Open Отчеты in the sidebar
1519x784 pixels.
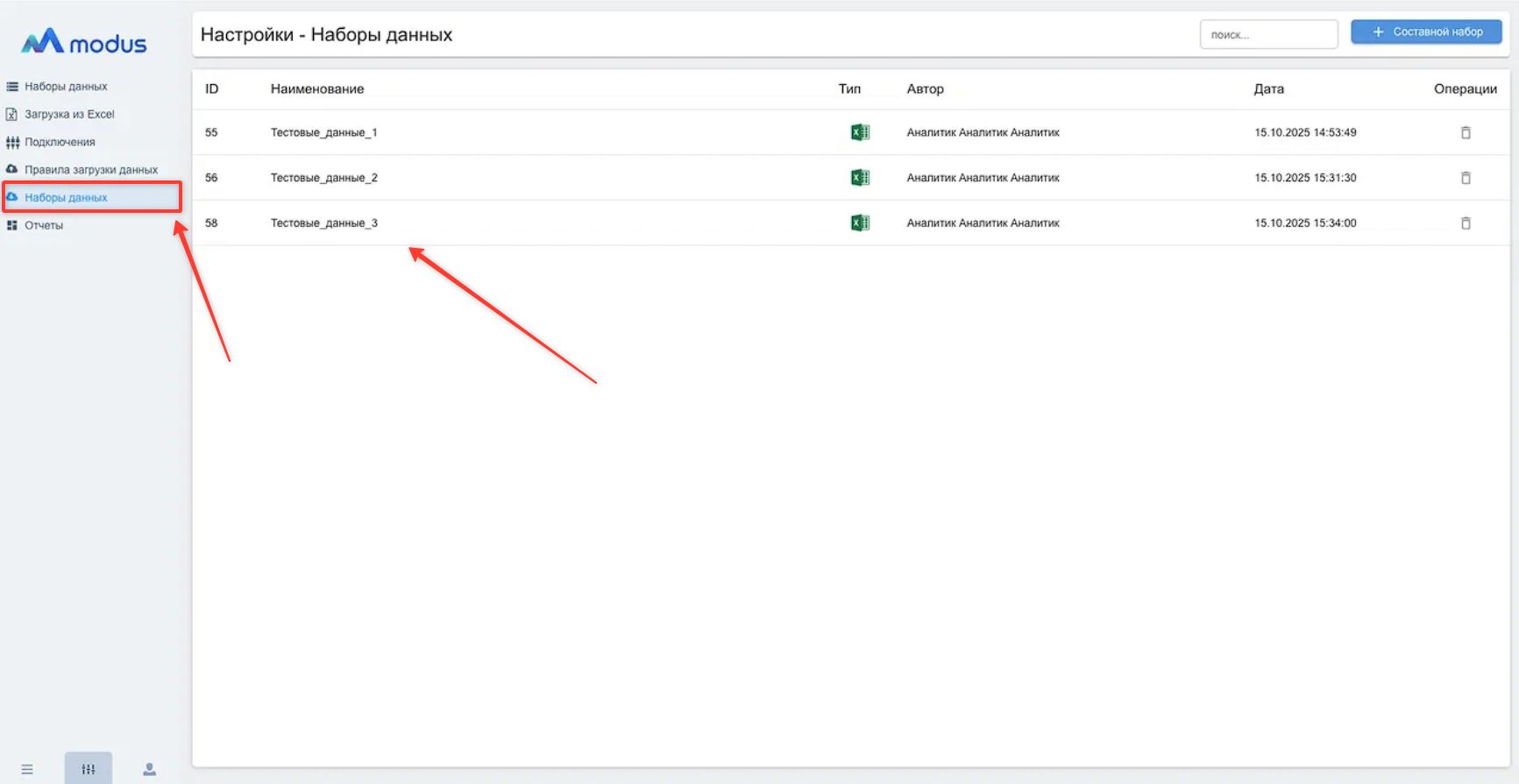click(x=44, y=225)
